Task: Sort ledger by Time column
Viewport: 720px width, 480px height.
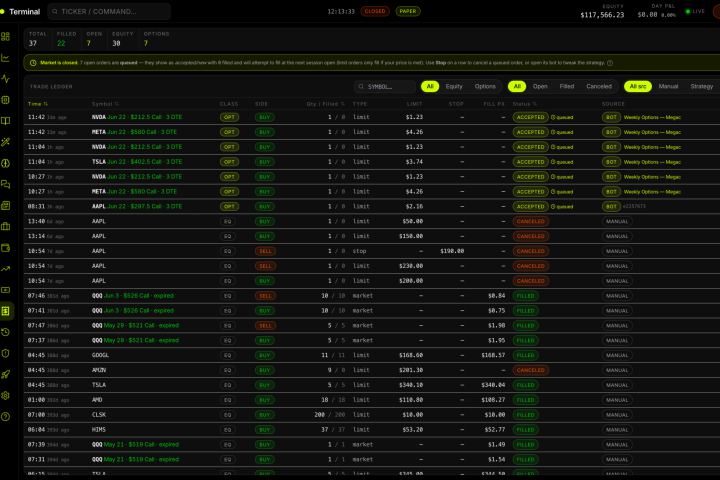Action: pos(38,104)
